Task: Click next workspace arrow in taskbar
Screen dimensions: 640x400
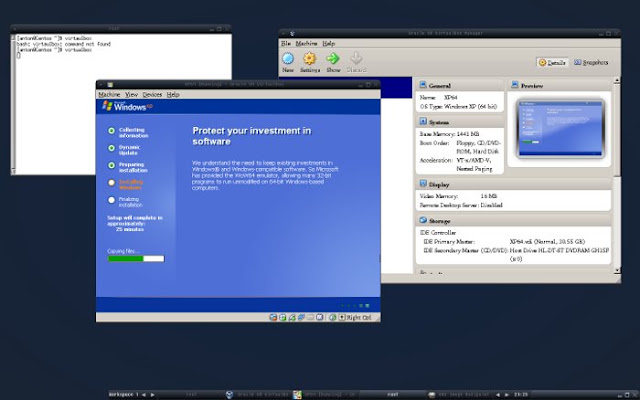Action: click(x=153, y=395)
